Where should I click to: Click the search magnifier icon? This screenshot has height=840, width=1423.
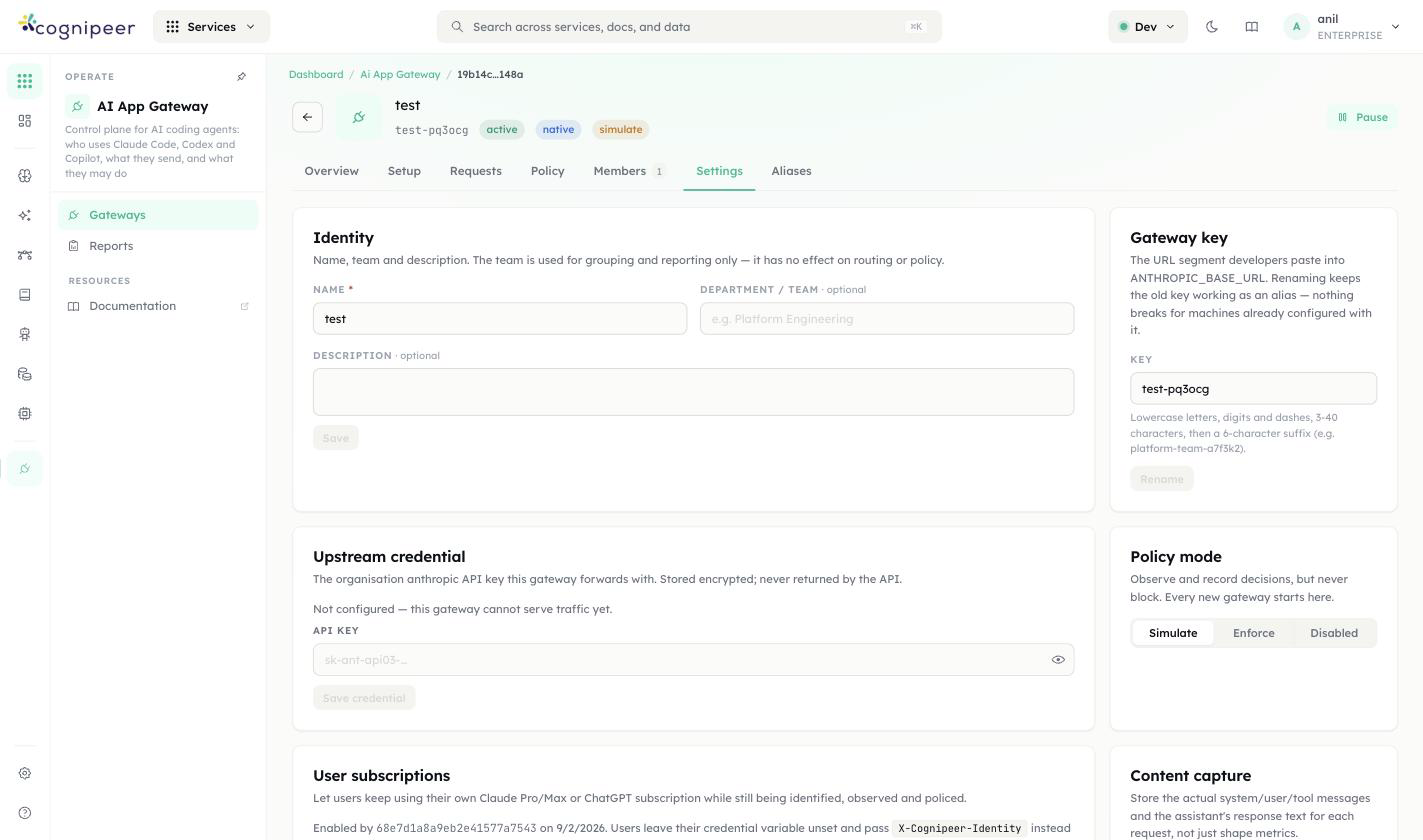(x=457, y=27)
